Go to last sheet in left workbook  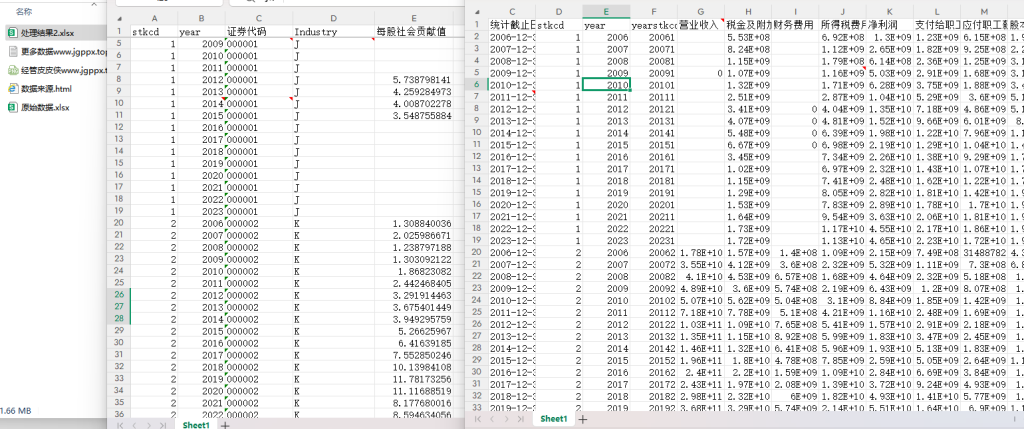pyautogui.click(x=164, y=425)
